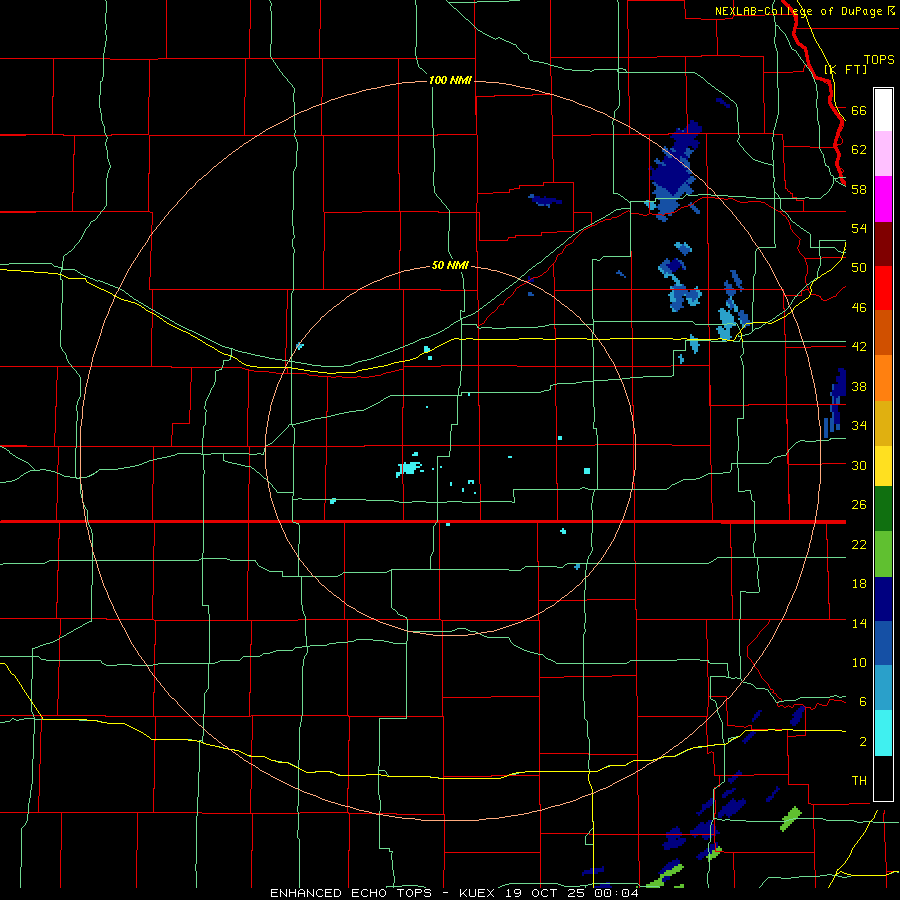900x900 pixels.
Task: Select the maroon legend color segment
Action: [x=883, y=243]
